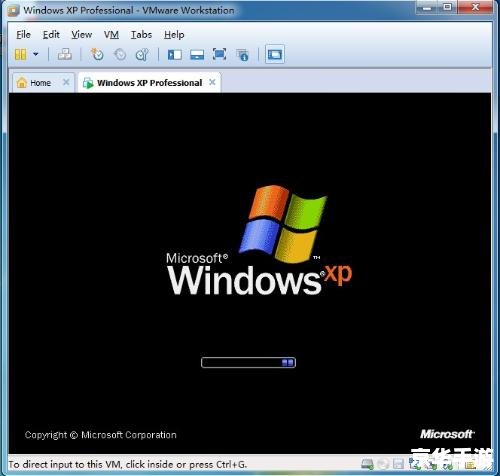Open the snapshot manager icon
The image size is (500, 476).
[142, 54]
